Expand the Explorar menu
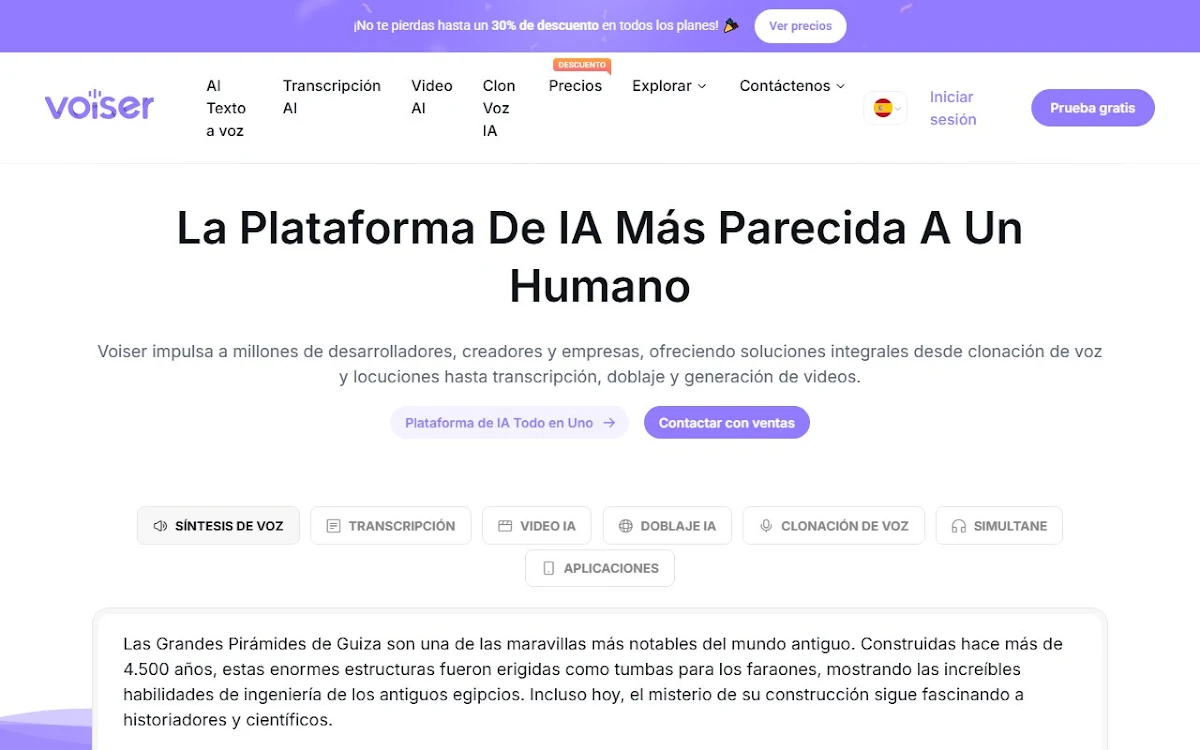This screenshot has height=750, width=1200. [x=669, y=86]
